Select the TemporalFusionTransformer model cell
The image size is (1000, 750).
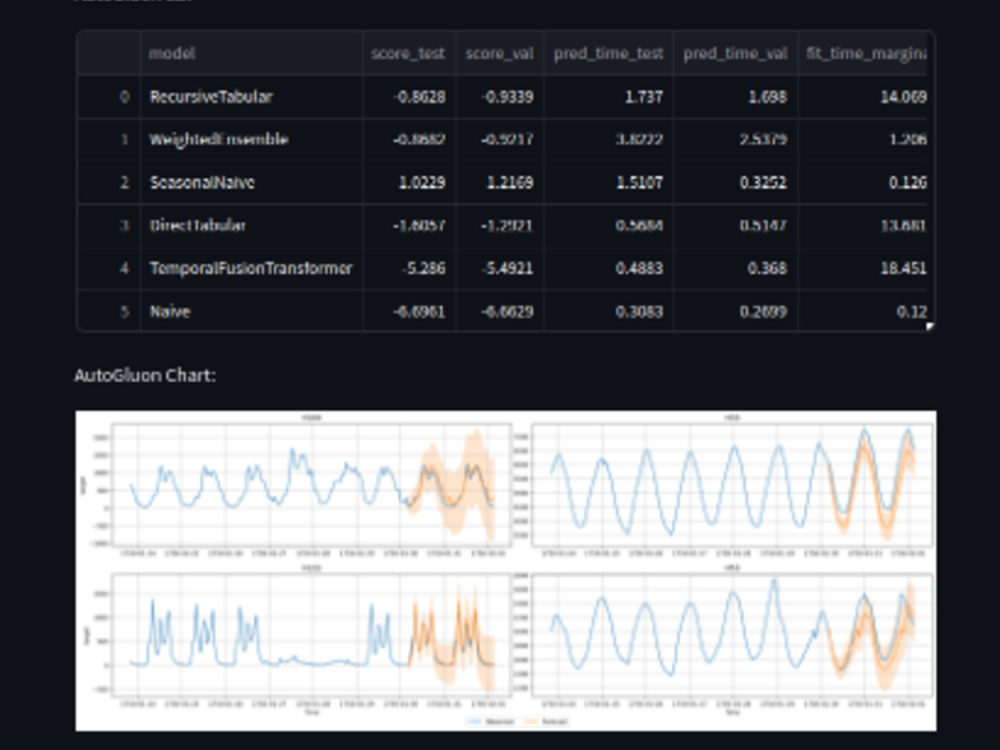pos(251,268)
